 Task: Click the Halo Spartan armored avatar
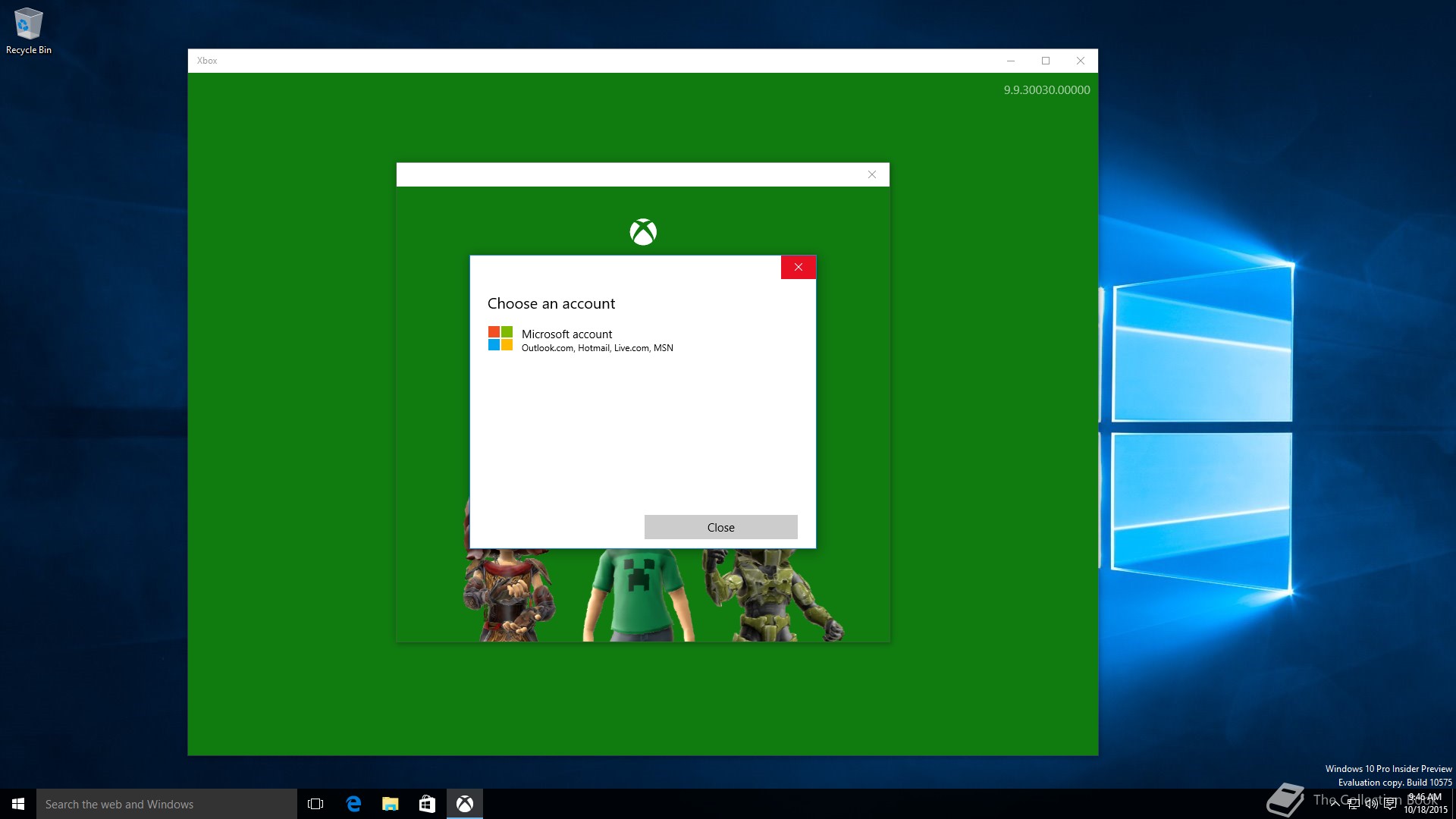pos(772,595)
